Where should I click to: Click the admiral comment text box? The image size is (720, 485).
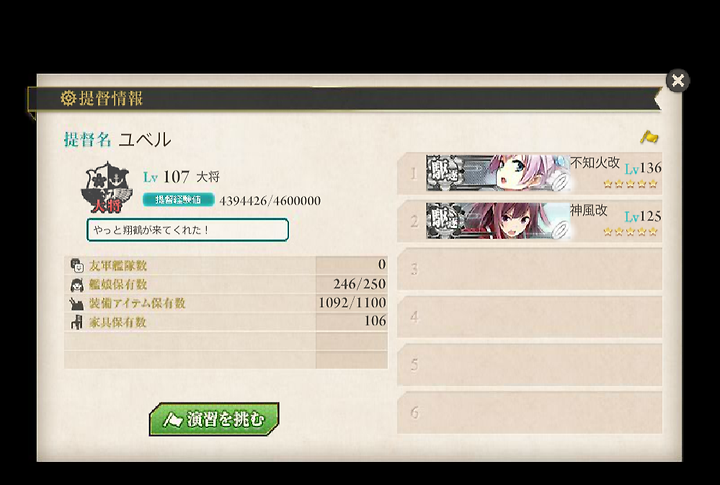pyautogui.click(x=187, y=230)
